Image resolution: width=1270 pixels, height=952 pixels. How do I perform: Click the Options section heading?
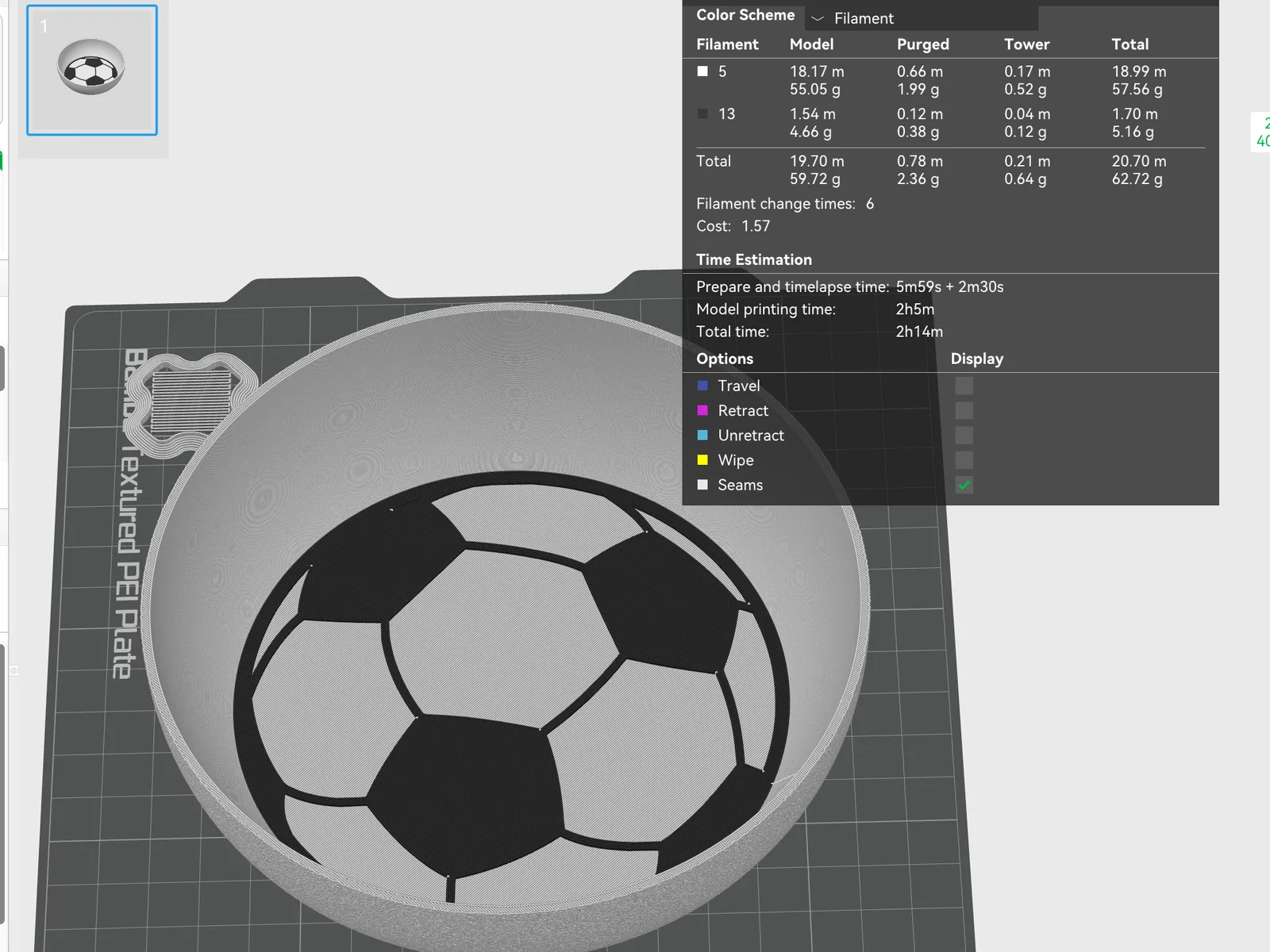[725, 359]
